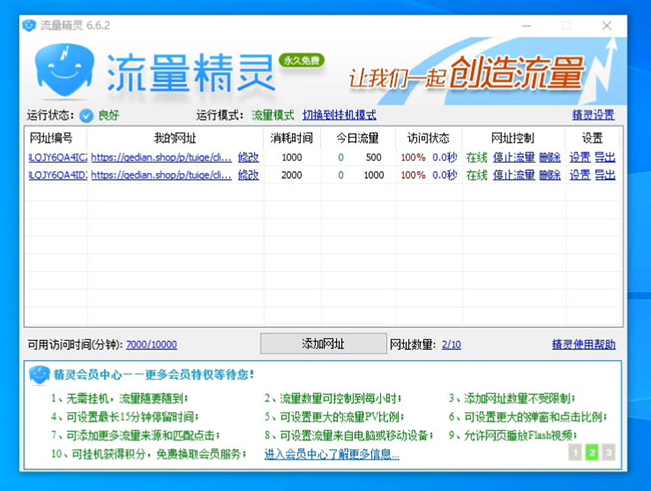Viewport: 651px width, 491px height.
Task: Click the 良好 running status text
Action: 108,115
